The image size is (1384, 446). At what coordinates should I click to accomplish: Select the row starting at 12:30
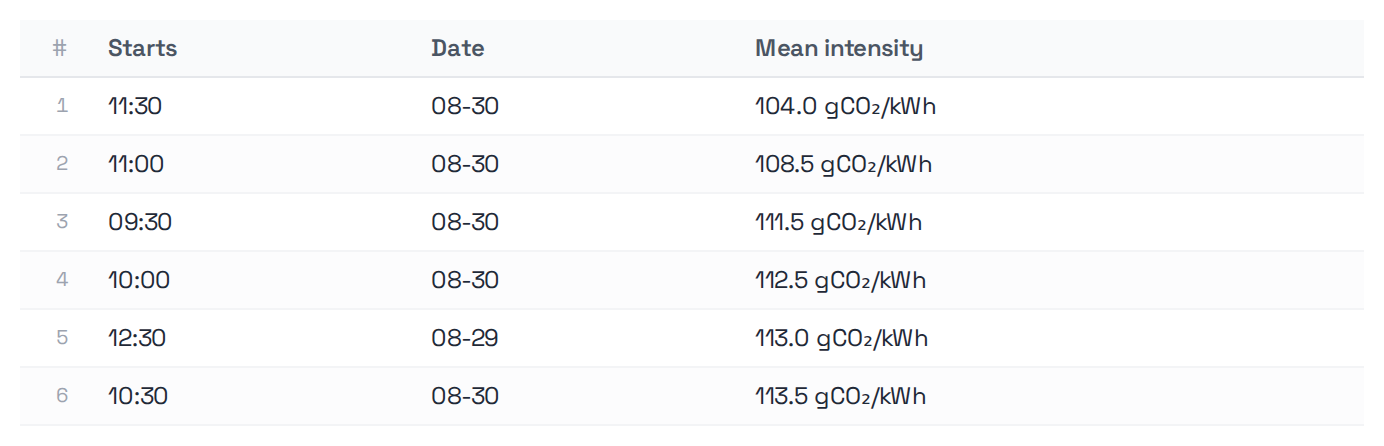pyautogui.click(x=692, y=338)
